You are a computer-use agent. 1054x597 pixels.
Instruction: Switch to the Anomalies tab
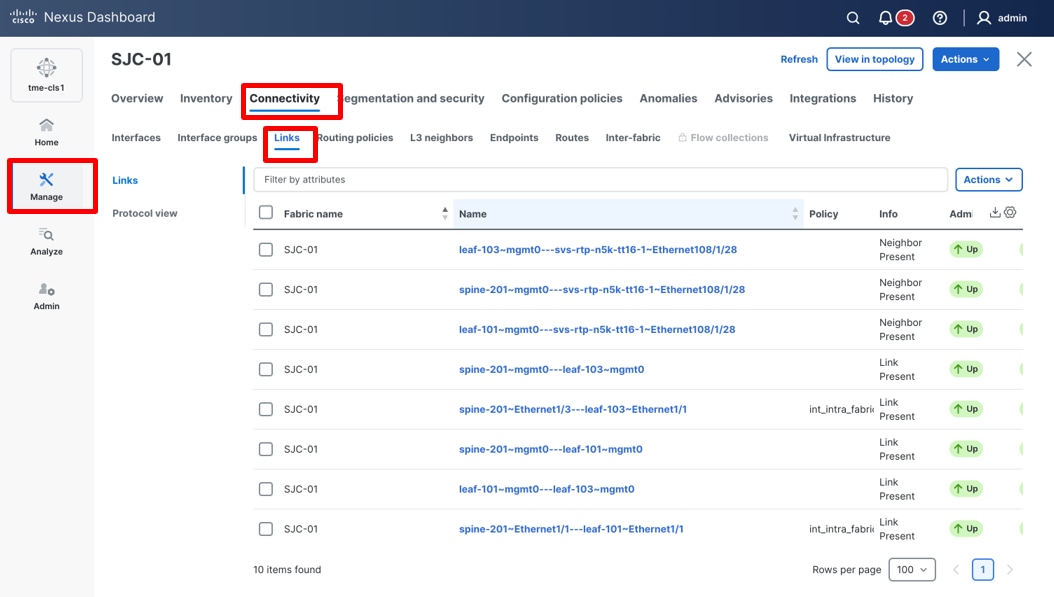click(668, 98)
